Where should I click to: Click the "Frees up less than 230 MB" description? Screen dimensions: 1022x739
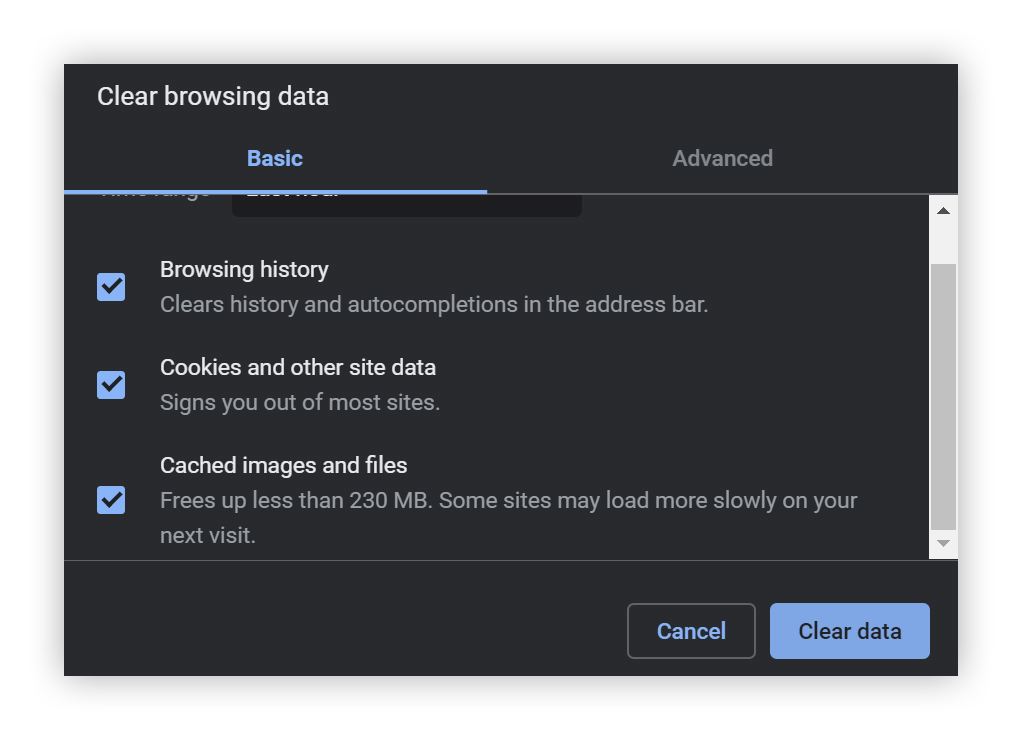click(x=508, y=500)
